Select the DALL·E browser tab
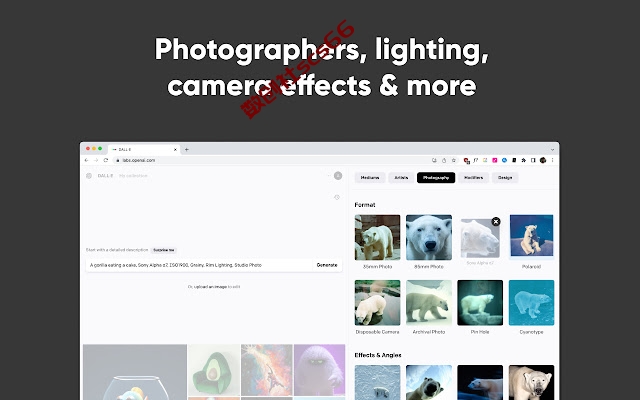Screen dimensions: 640x400 (x=144, y=150)
